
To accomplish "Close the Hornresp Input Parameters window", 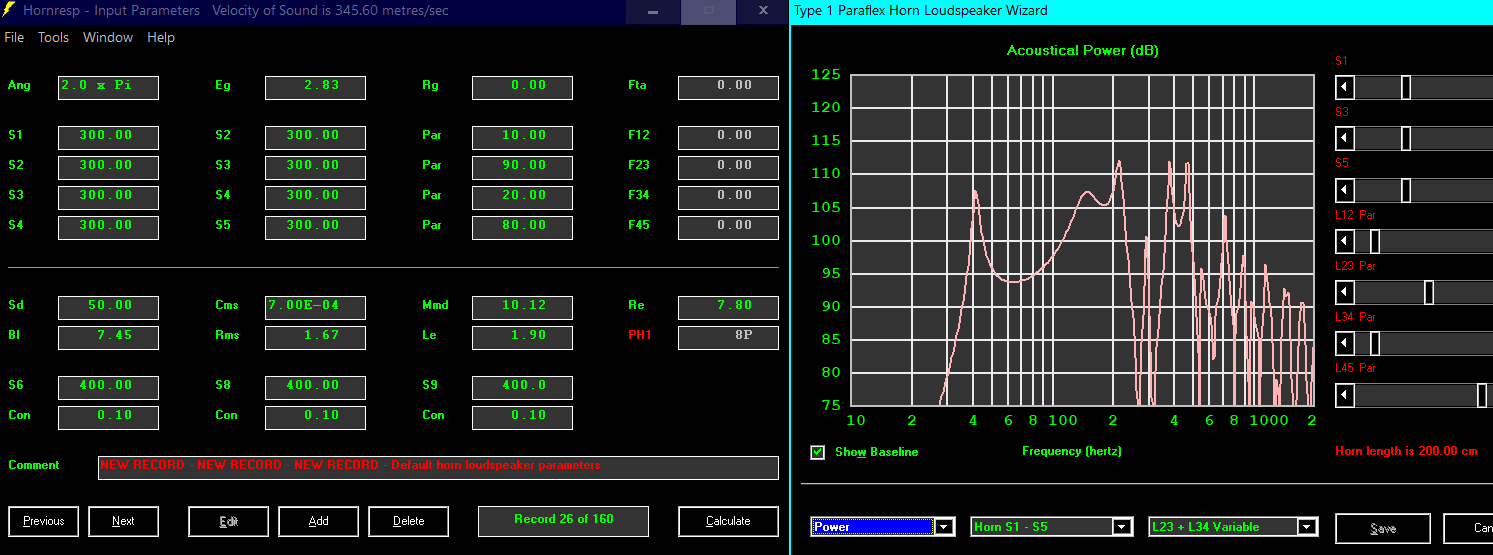I will 763,11.
